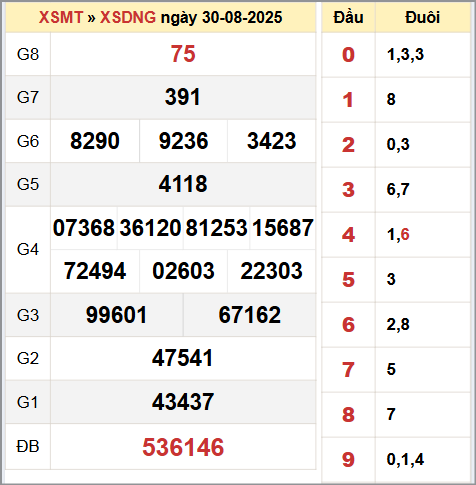This screenshot has width=476, height=485.
Task: Select the G7 prize number 391
Action: pyautogui.click(x=183, y=97)
